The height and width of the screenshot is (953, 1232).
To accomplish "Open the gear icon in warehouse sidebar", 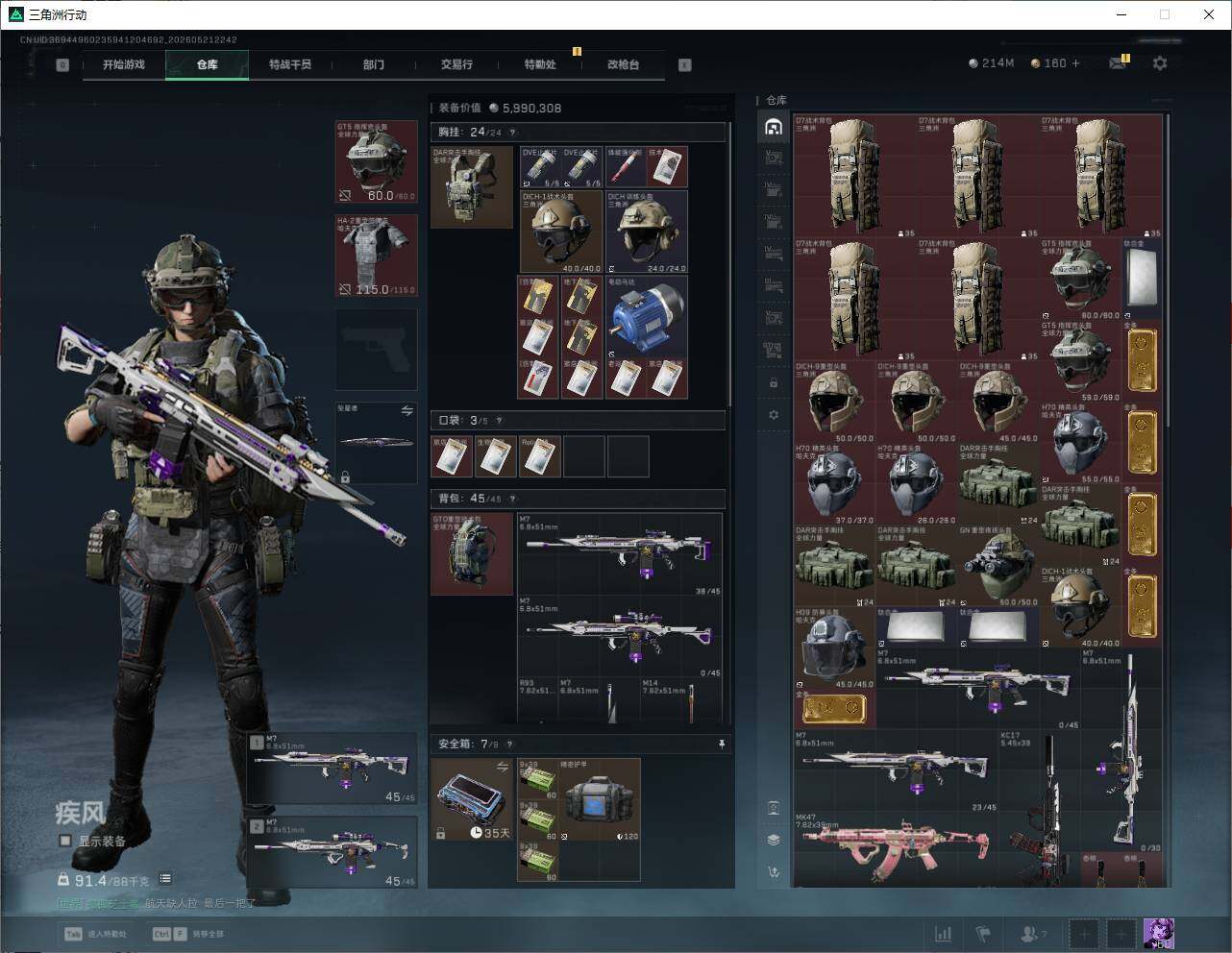I will [774, 415].
